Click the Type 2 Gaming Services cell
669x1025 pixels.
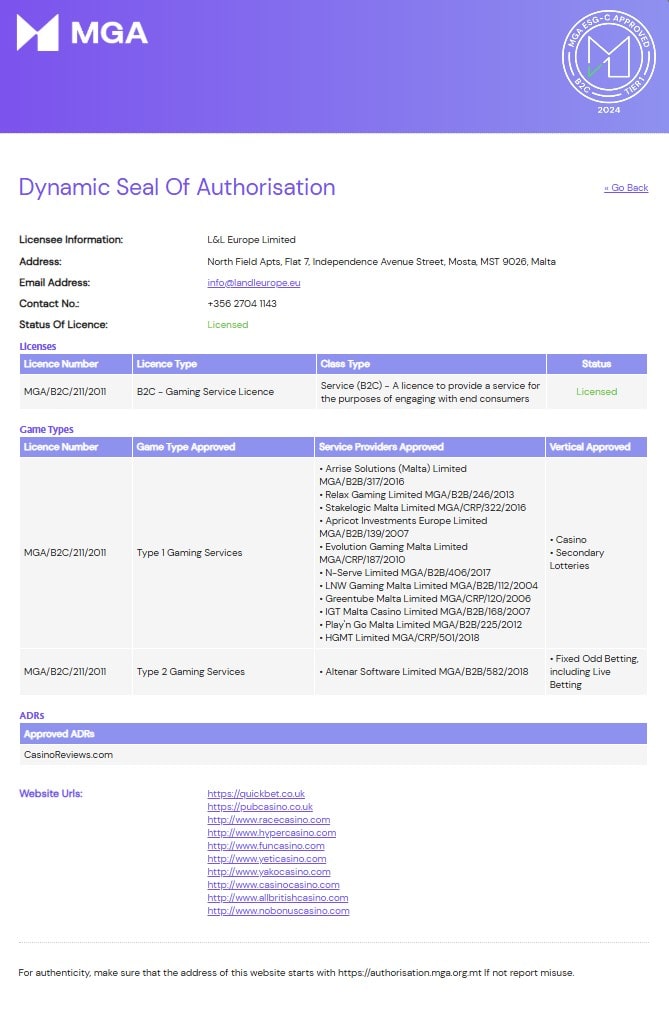[x=190, y=672]
